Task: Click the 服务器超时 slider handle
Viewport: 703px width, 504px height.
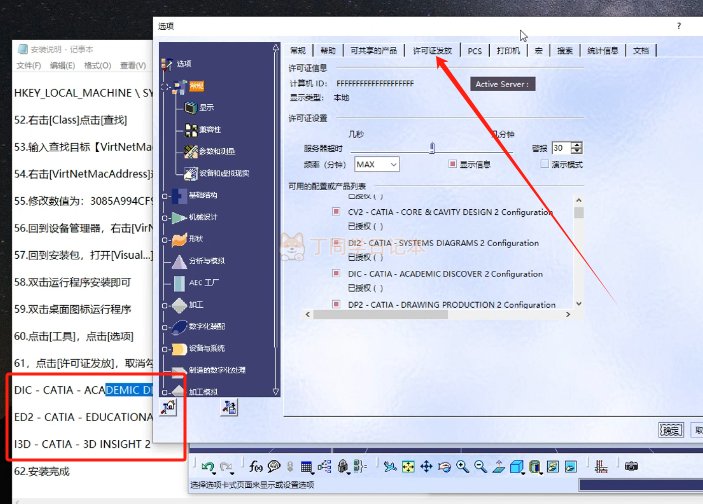Action: pyautogui.click(x=432, y=148)
